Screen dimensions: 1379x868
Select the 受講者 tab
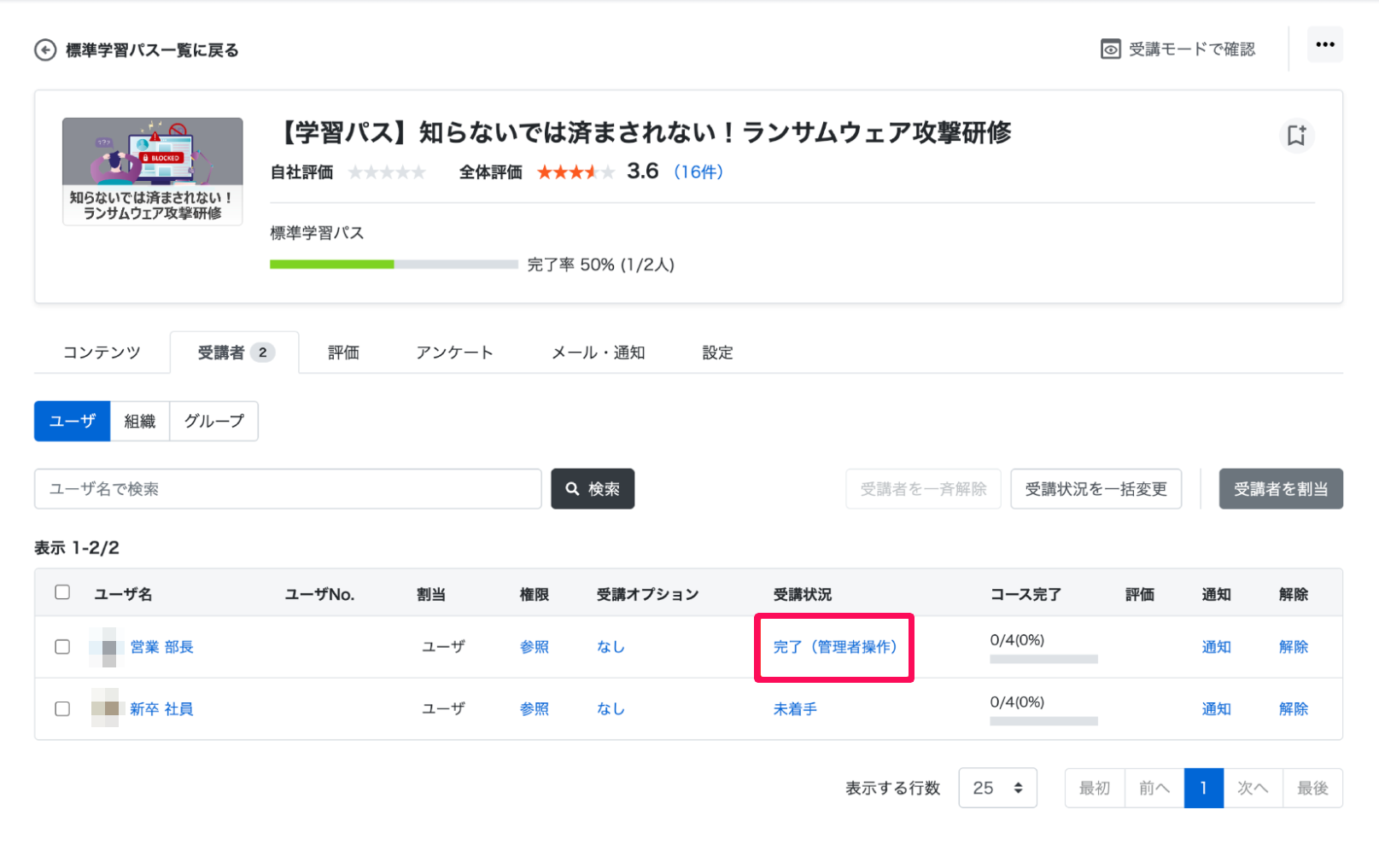[x=235, y=352]
